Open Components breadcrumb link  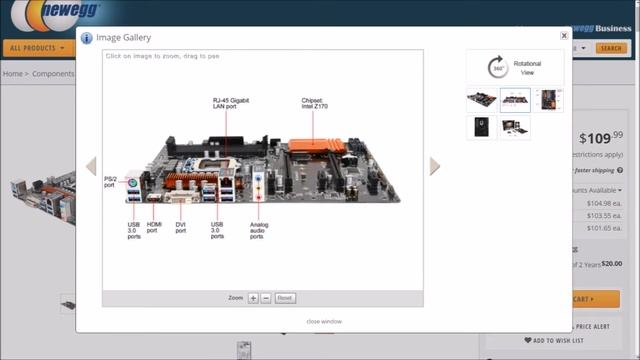click(x=53, y=74)
